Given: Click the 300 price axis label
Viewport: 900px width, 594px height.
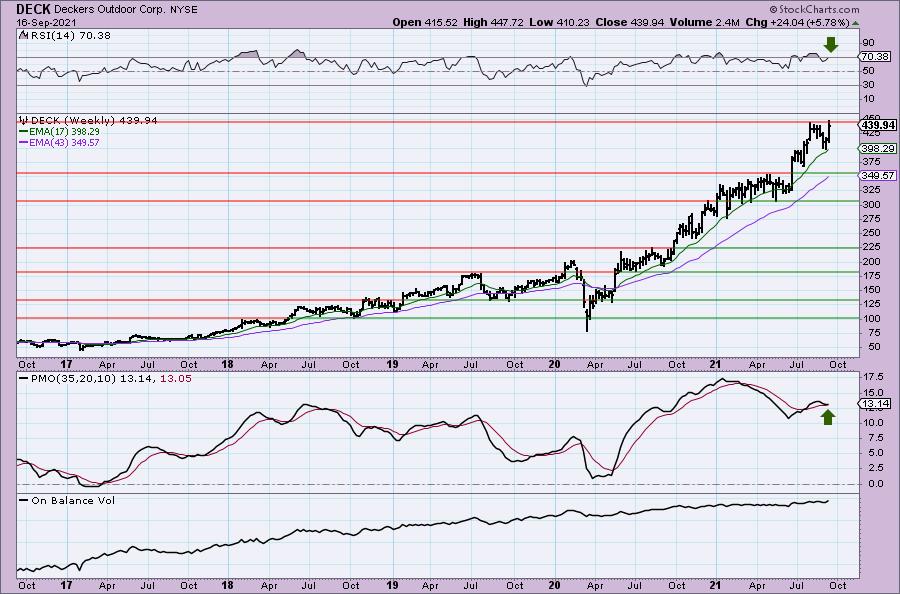Looking at the screenshot, I should coord(871,204).
